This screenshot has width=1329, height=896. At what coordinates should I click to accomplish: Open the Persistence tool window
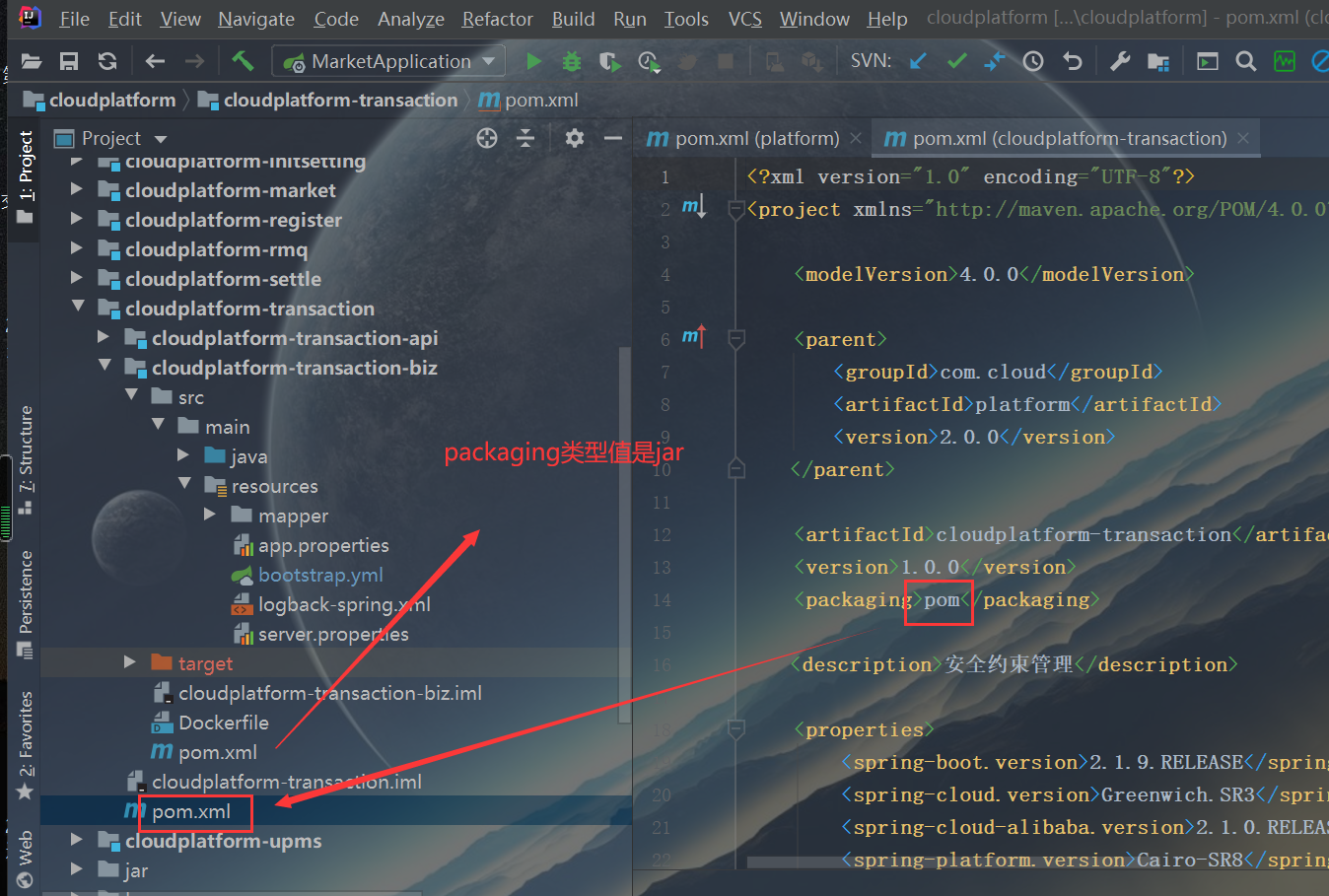[x=26, y=603]
